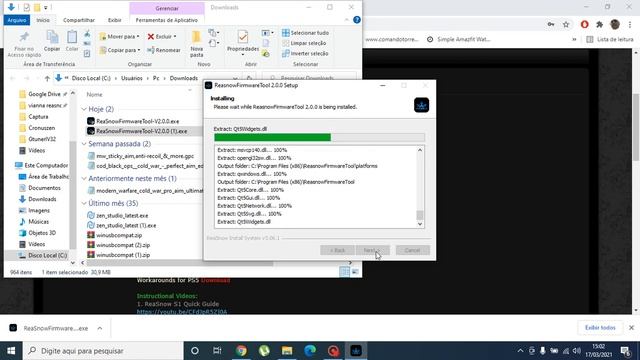The image size is (640, 360).
Task: Open Arquivo tab in File Explorer
Action: pyautogui.click(x=17, y=20)
